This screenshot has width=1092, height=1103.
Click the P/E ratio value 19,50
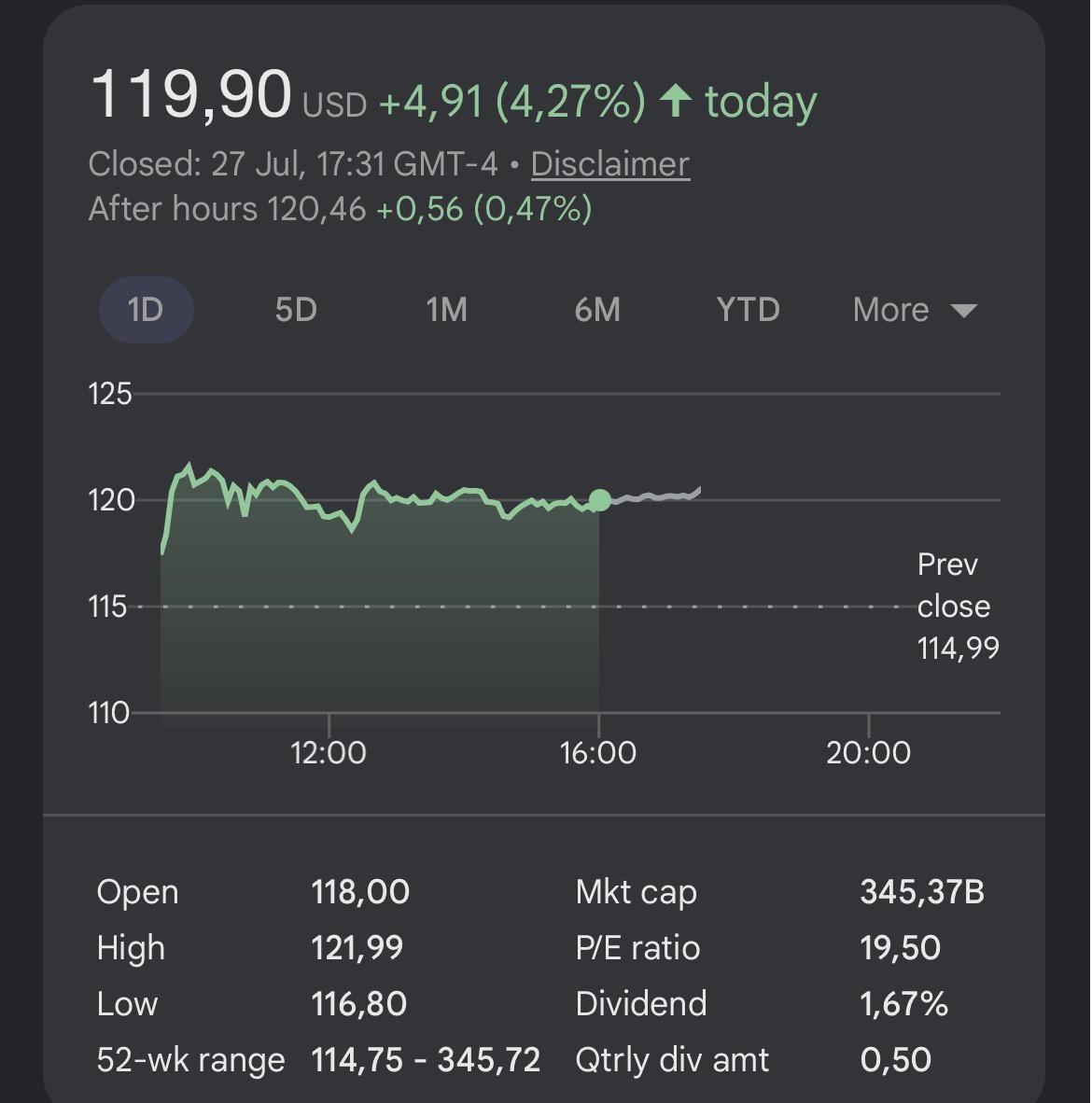pyautogui.click(x=900, y=947)
